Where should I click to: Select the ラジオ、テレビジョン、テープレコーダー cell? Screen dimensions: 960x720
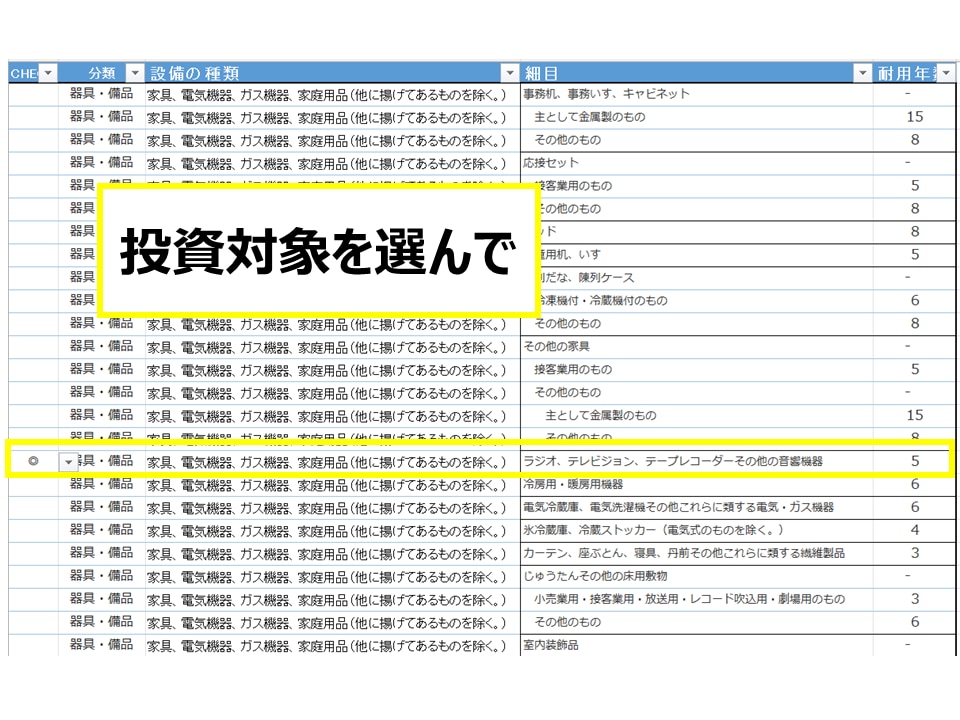696,461
